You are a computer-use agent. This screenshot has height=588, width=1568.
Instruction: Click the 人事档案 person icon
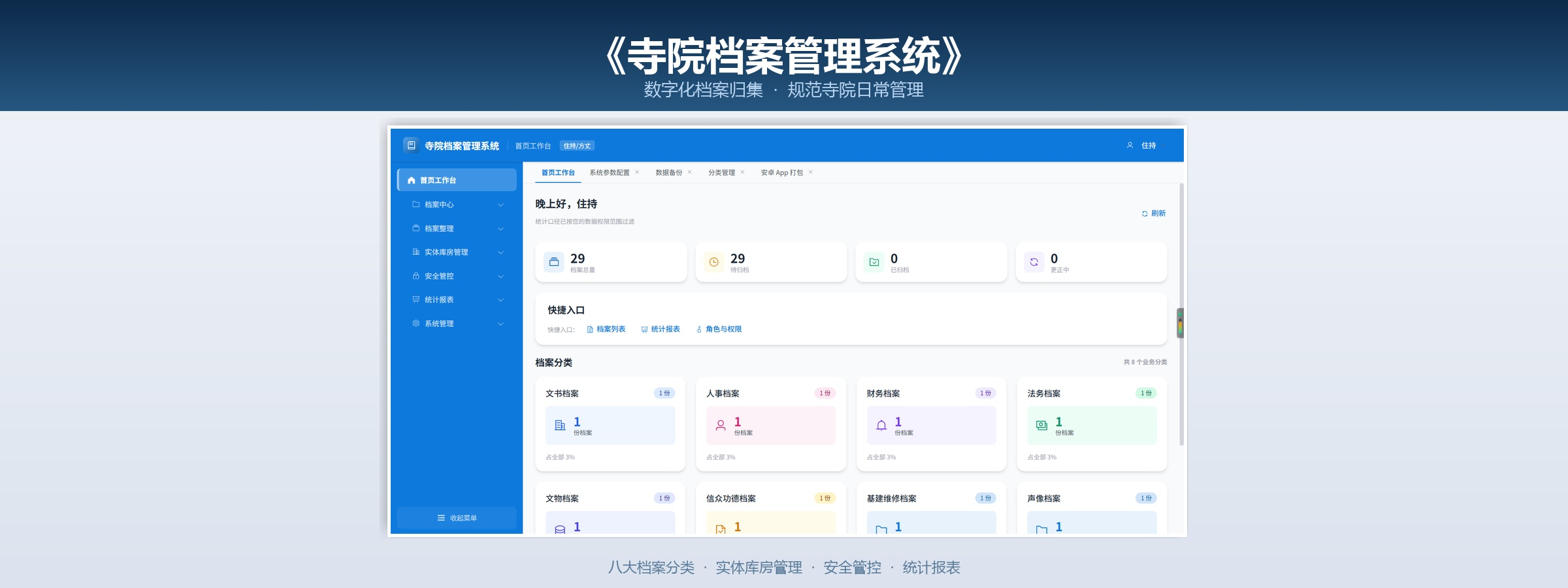(x=721, y=425)
